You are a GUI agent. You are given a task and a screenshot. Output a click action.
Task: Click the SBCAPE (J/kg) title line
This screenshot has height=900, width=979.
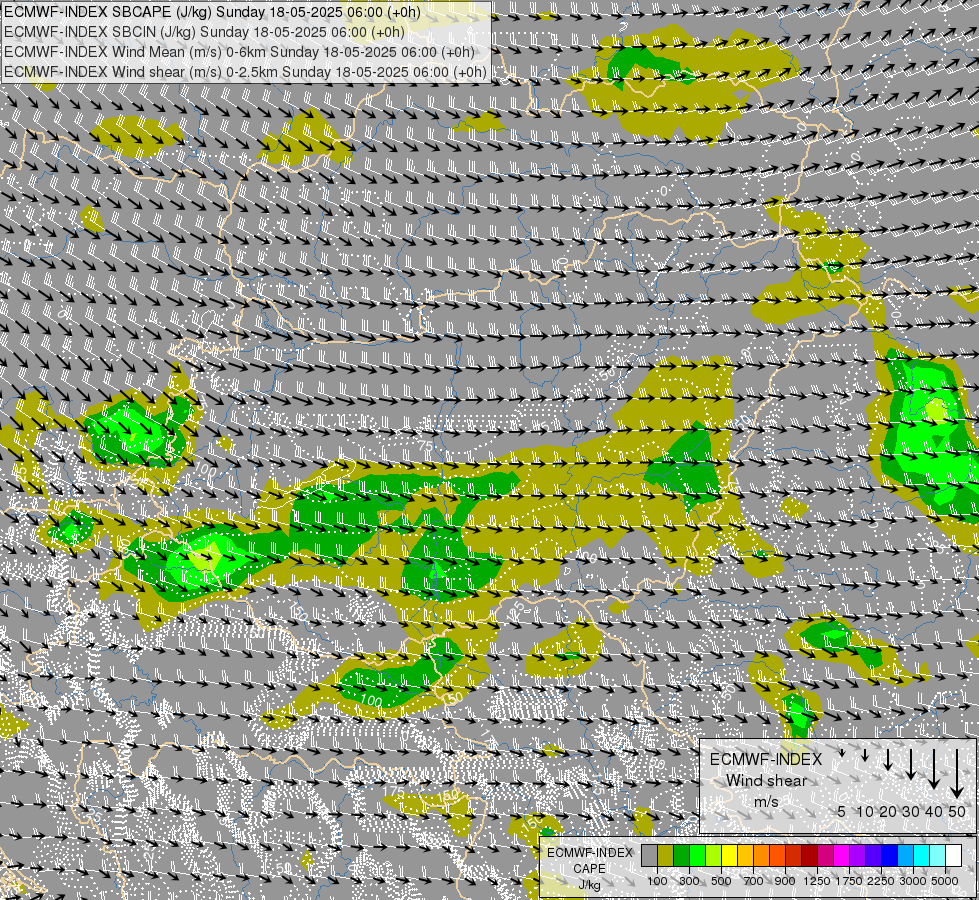click(212, 12)
